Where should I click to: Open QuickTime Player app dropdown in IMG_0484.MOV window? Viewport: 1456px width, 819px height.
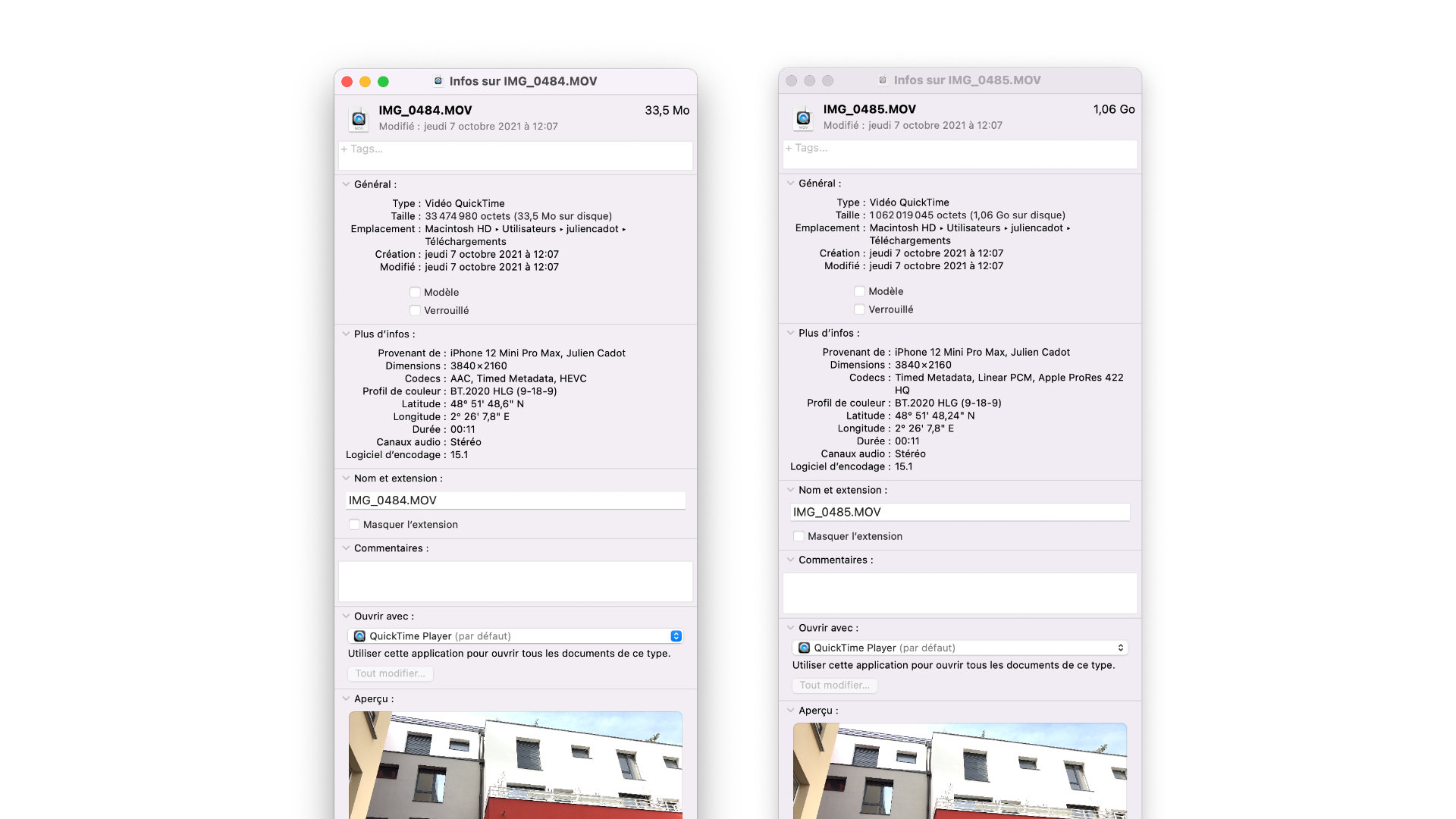tap(516, 636)
